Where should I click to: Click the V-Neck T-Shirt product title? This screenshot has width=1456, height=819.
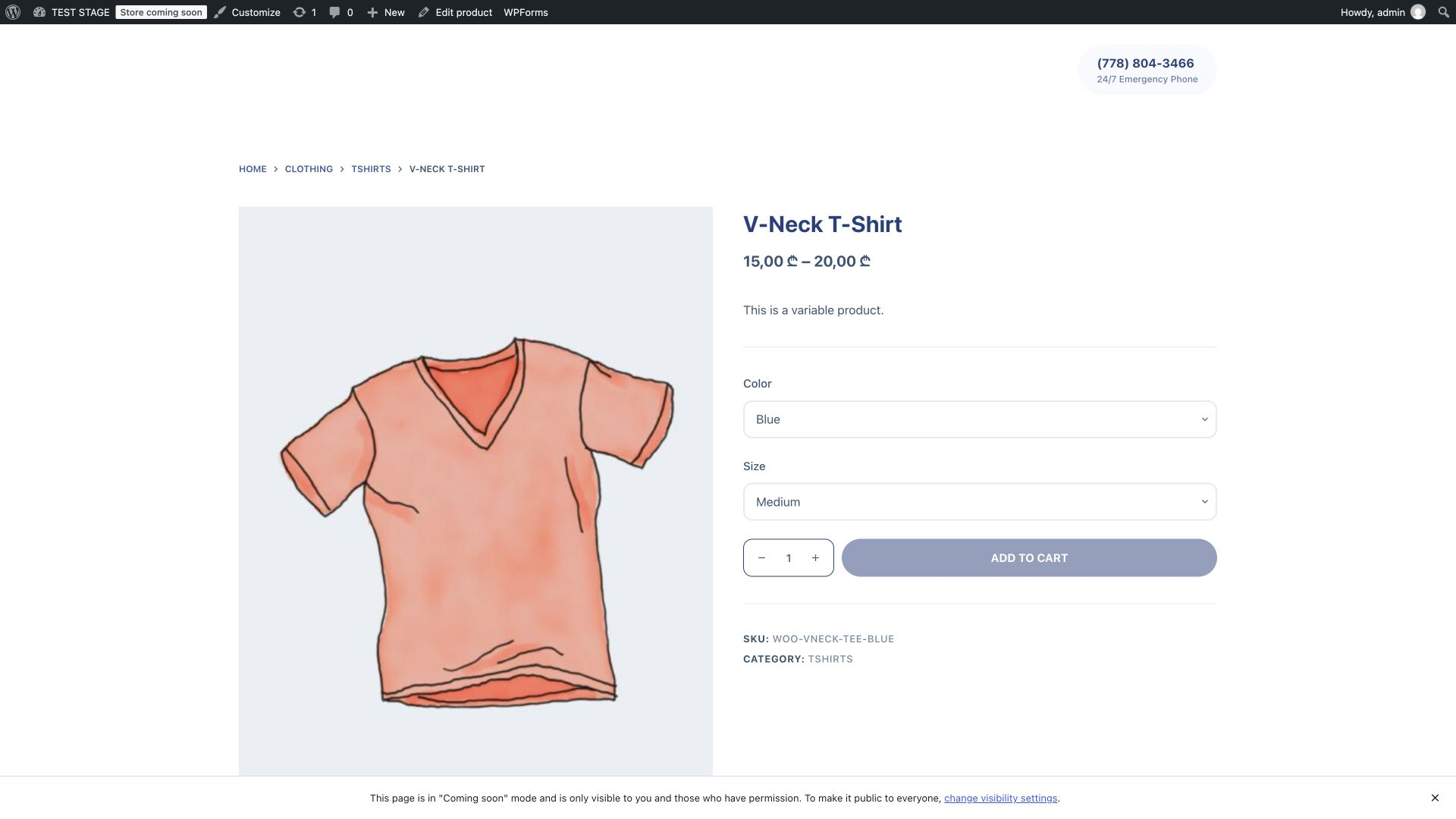pos(822,224)
